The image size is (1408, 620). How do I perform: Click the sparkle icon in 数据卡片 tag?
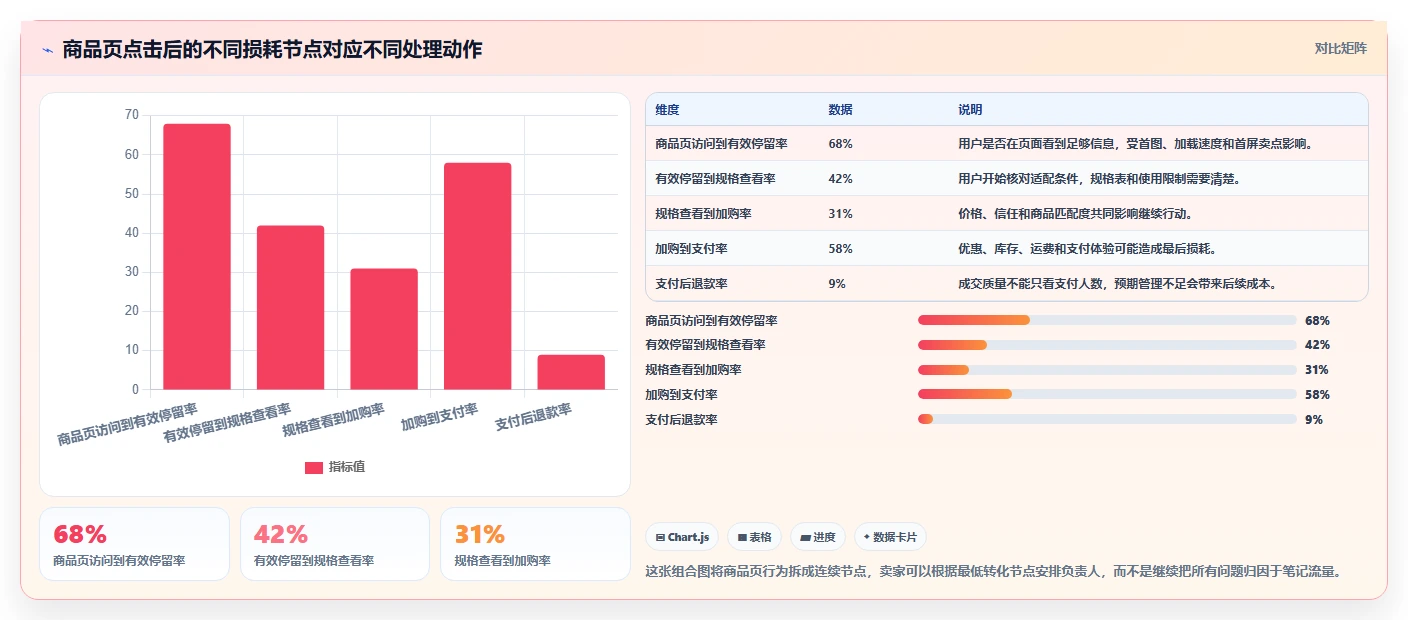tap(867, 537)
